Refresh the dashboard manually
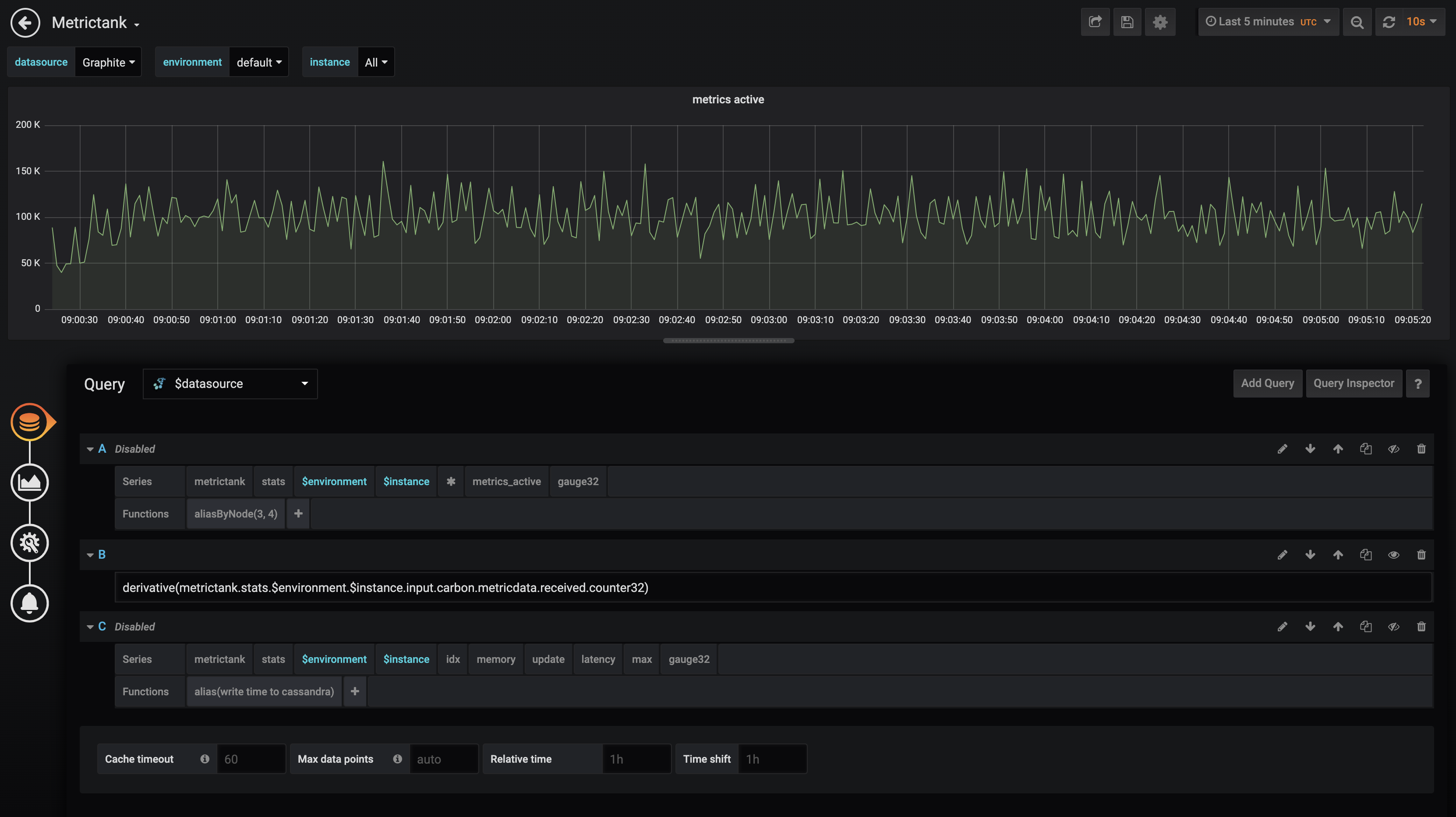The width and height of the screenshot is (1456, 817). 1389,21
